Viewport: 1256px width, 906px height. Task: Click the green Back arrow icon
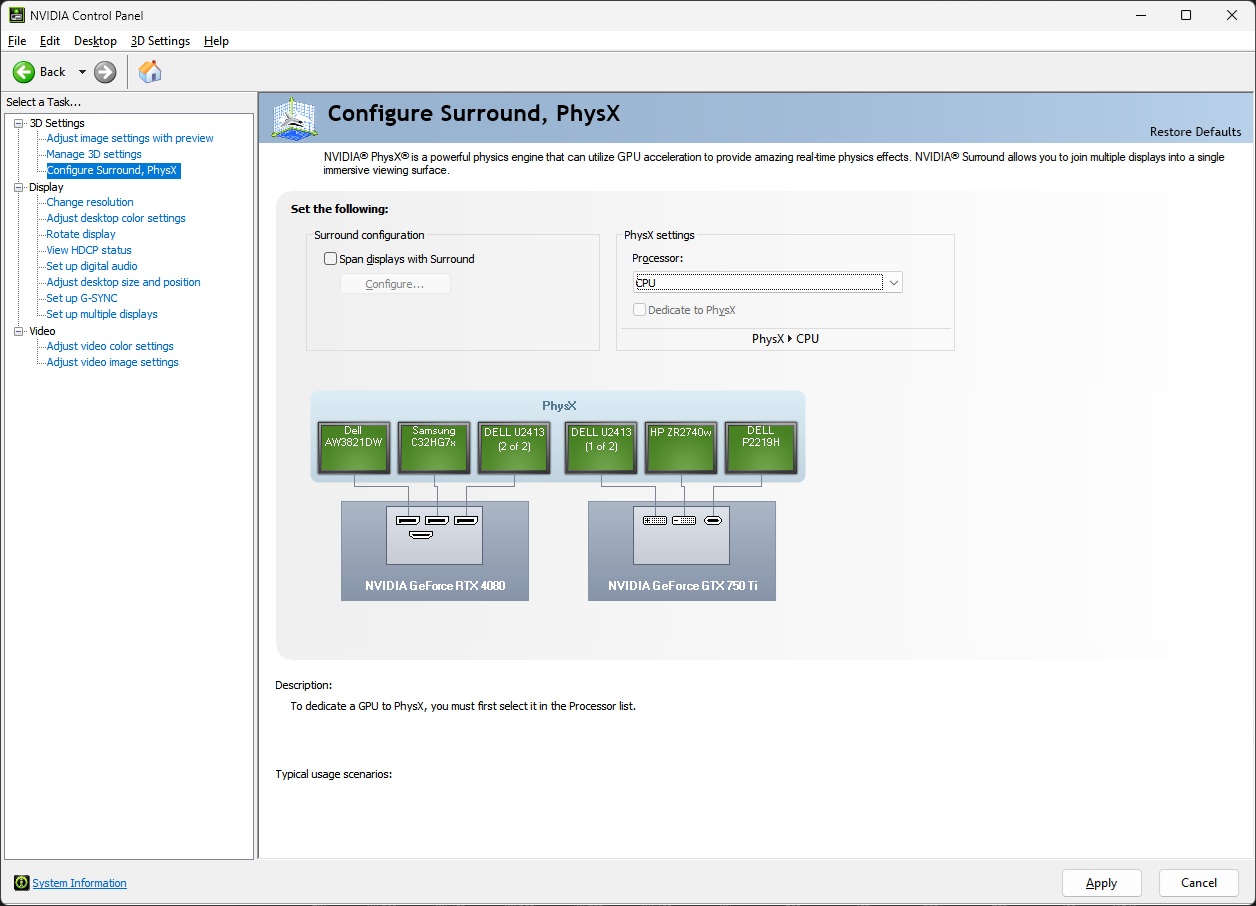tap(24, 72)
